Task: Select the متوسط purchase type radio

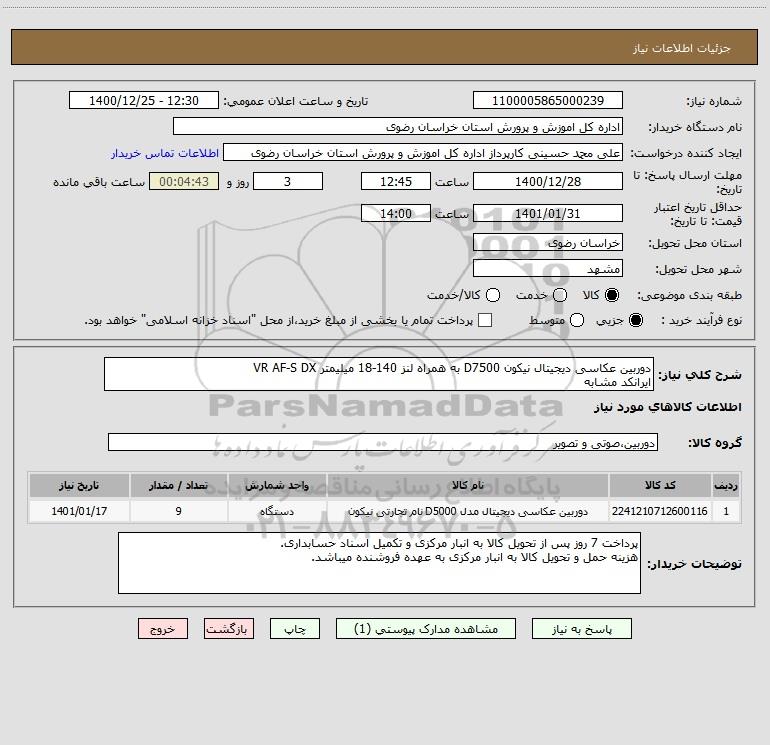Action: click(x=577, y=320)
